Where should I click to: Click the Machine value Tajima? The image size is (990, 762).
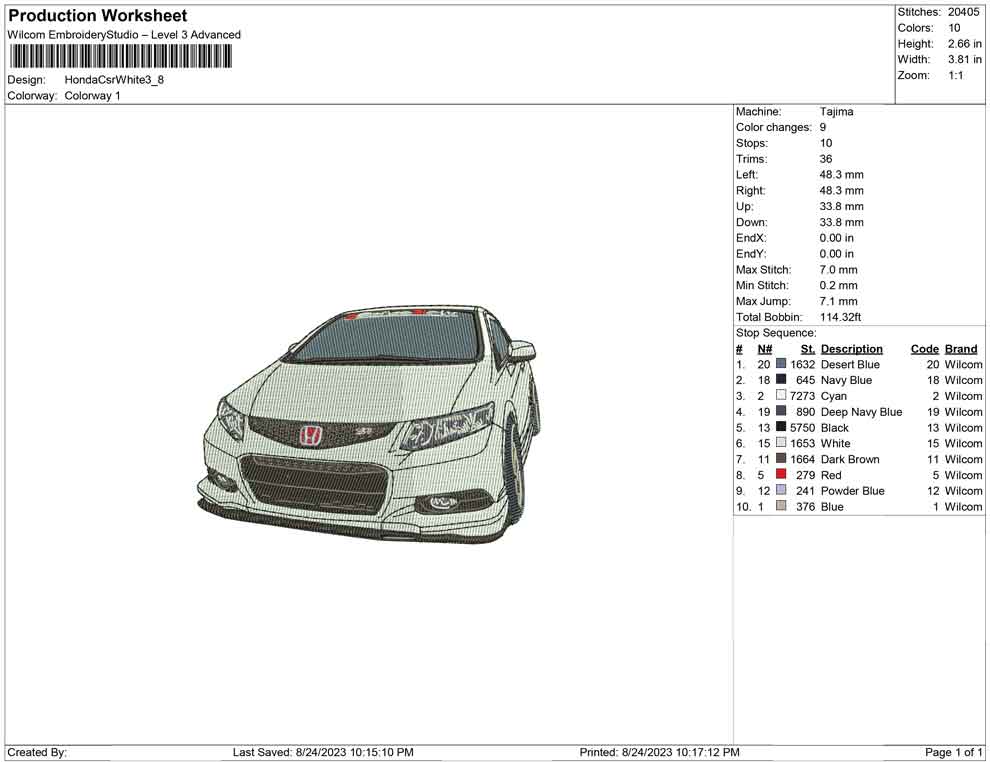837,112
